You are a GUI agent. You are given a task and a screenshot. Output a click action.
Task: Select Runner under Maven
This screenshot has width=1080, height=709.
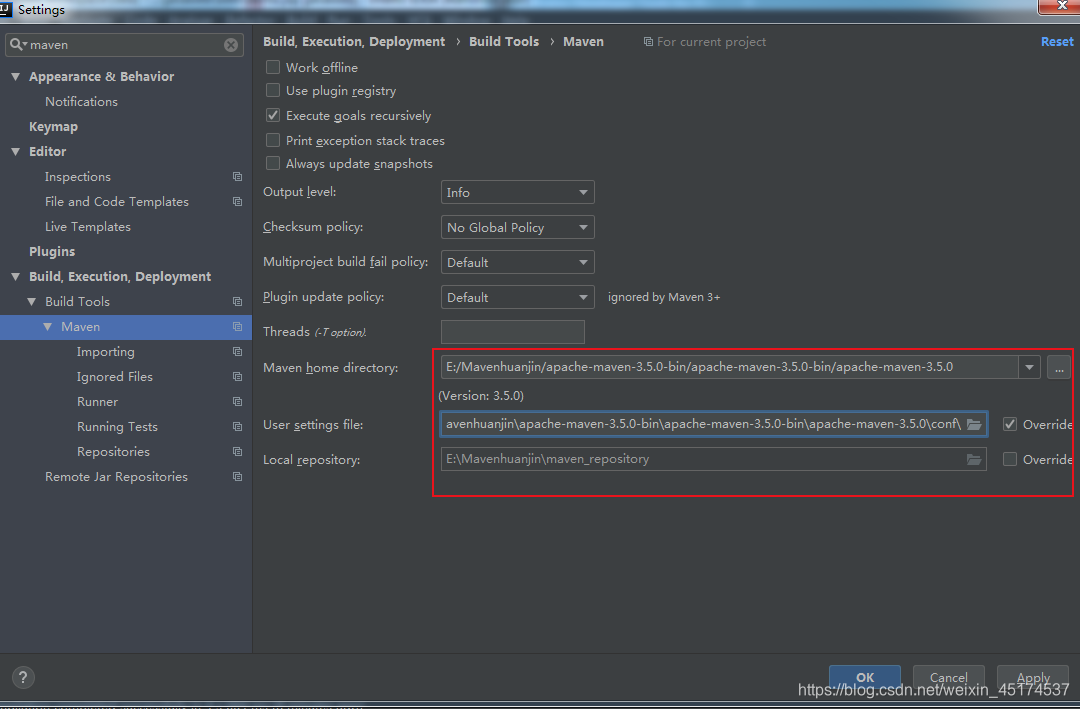(x=97, y=402)
